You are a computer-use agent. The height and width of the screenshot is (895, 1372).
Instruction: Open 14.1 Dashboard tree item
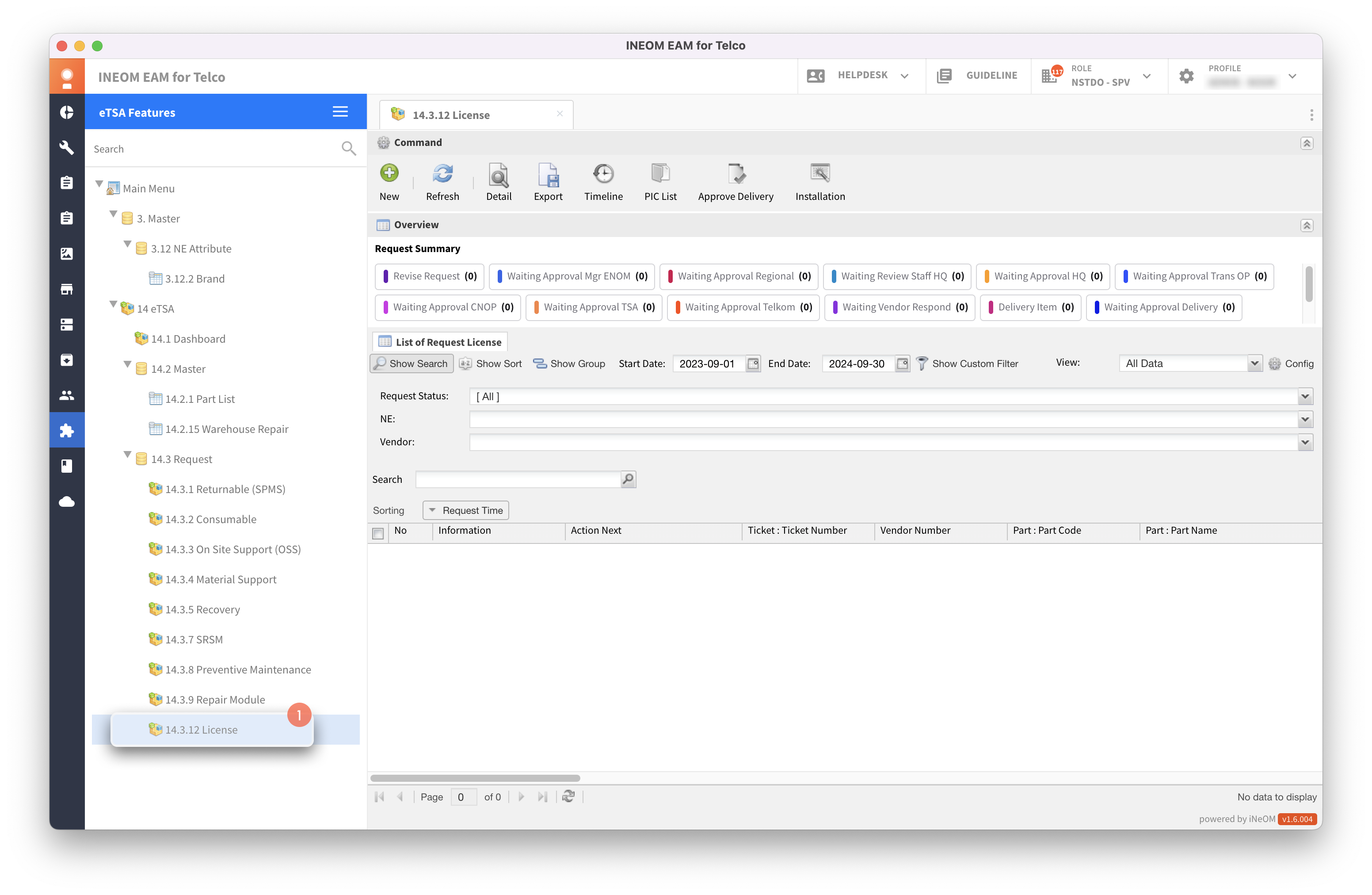coord(188,339)
